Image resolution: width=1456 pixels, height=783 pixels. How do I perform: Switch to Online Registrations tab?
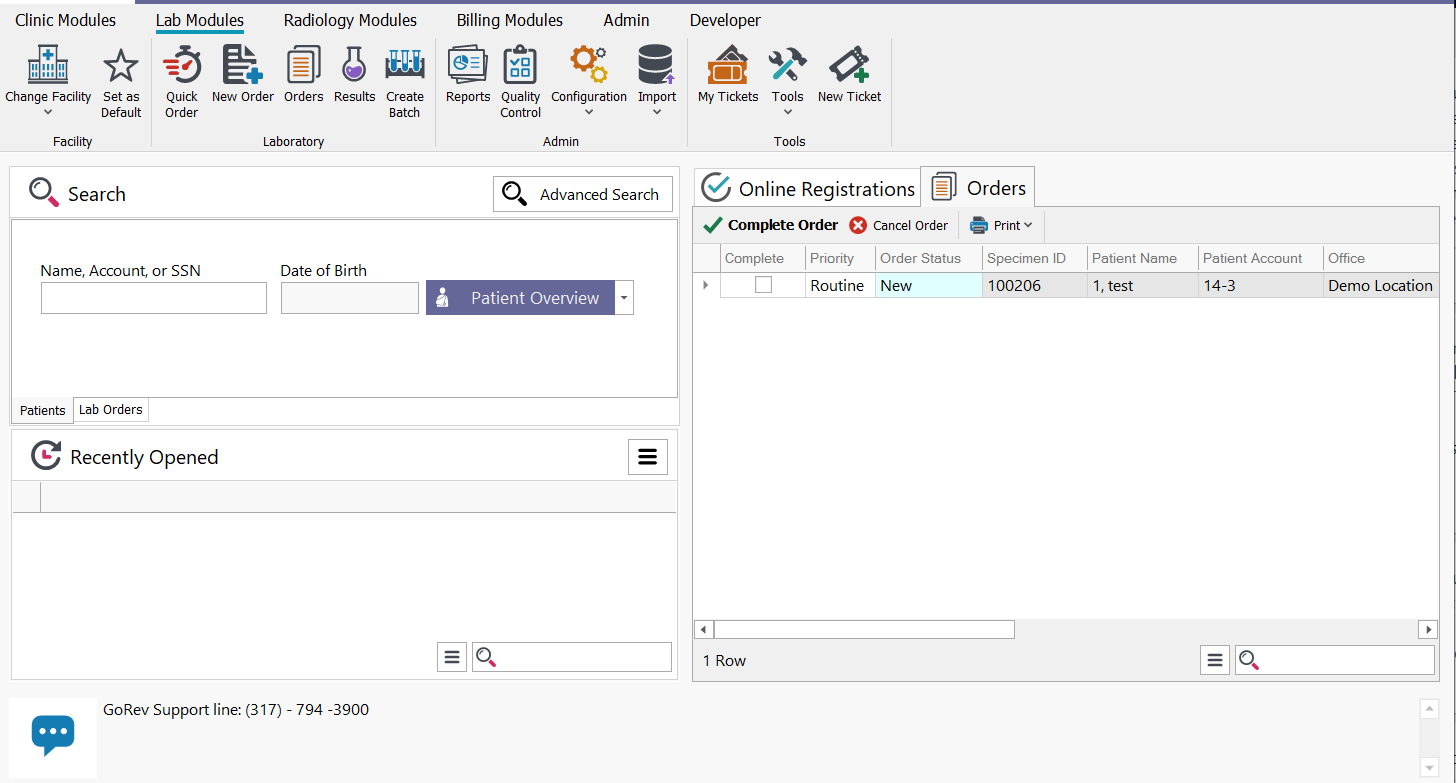[807, 188]
